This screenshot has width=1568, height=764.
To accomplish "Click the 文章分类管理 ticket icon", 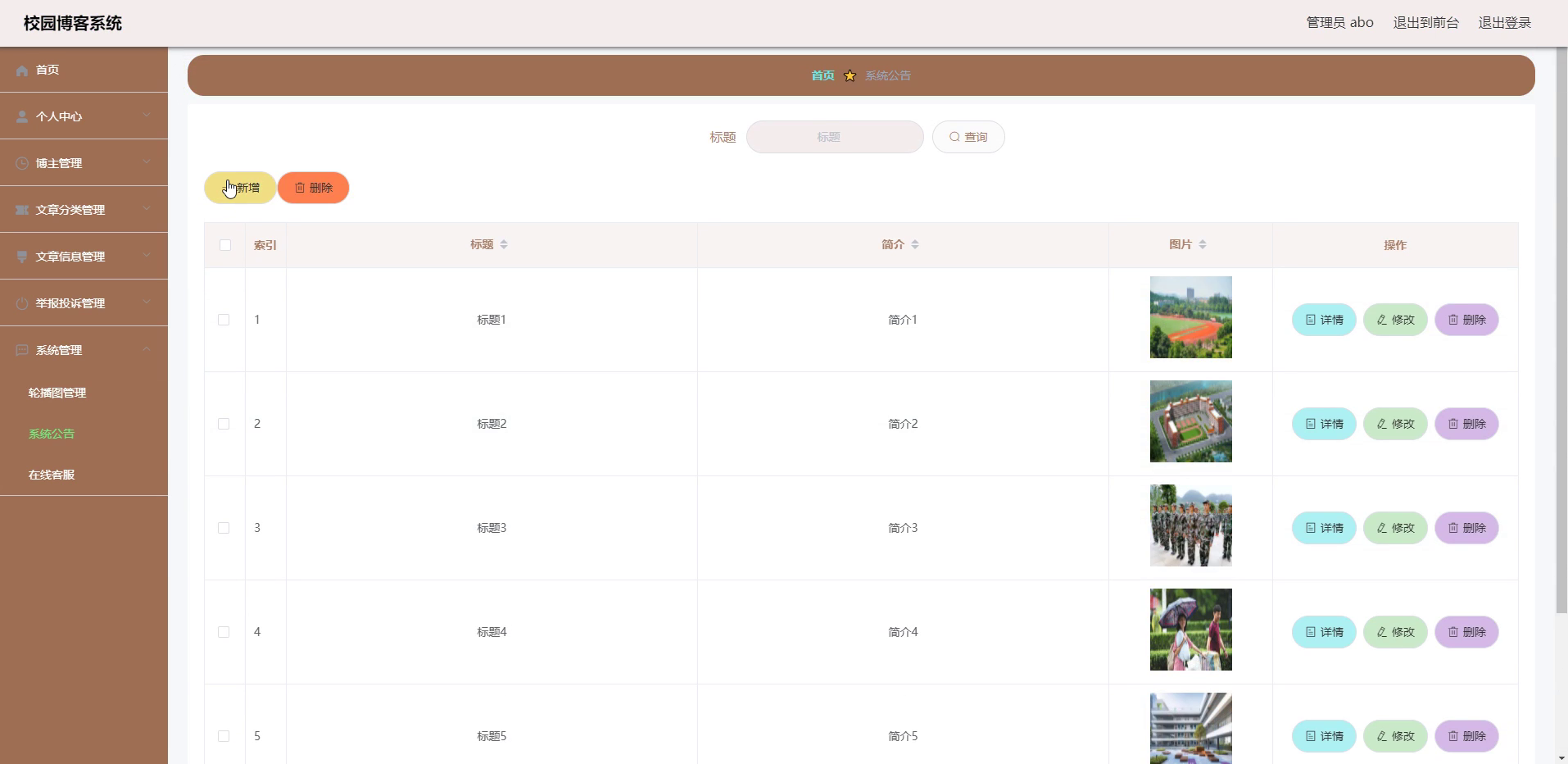I will coord(22,211).
